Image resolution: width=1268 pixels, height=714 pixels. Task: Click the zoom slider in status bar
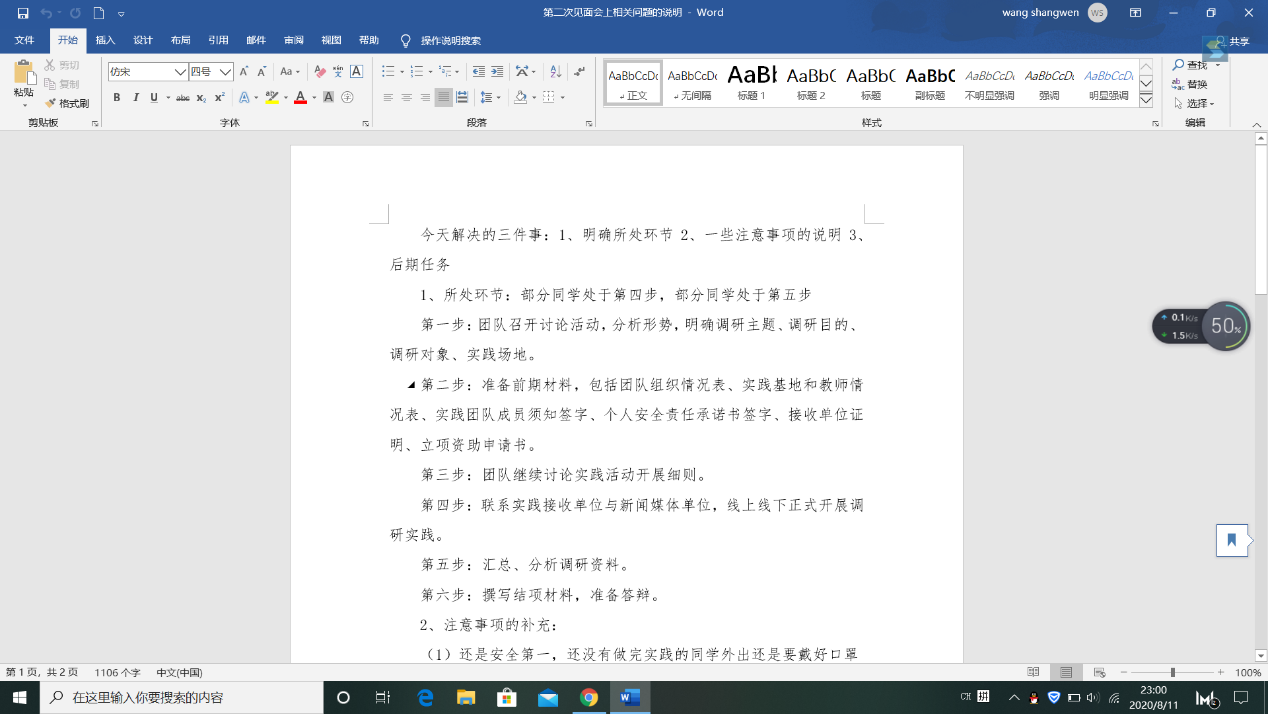click(1172, 673)
